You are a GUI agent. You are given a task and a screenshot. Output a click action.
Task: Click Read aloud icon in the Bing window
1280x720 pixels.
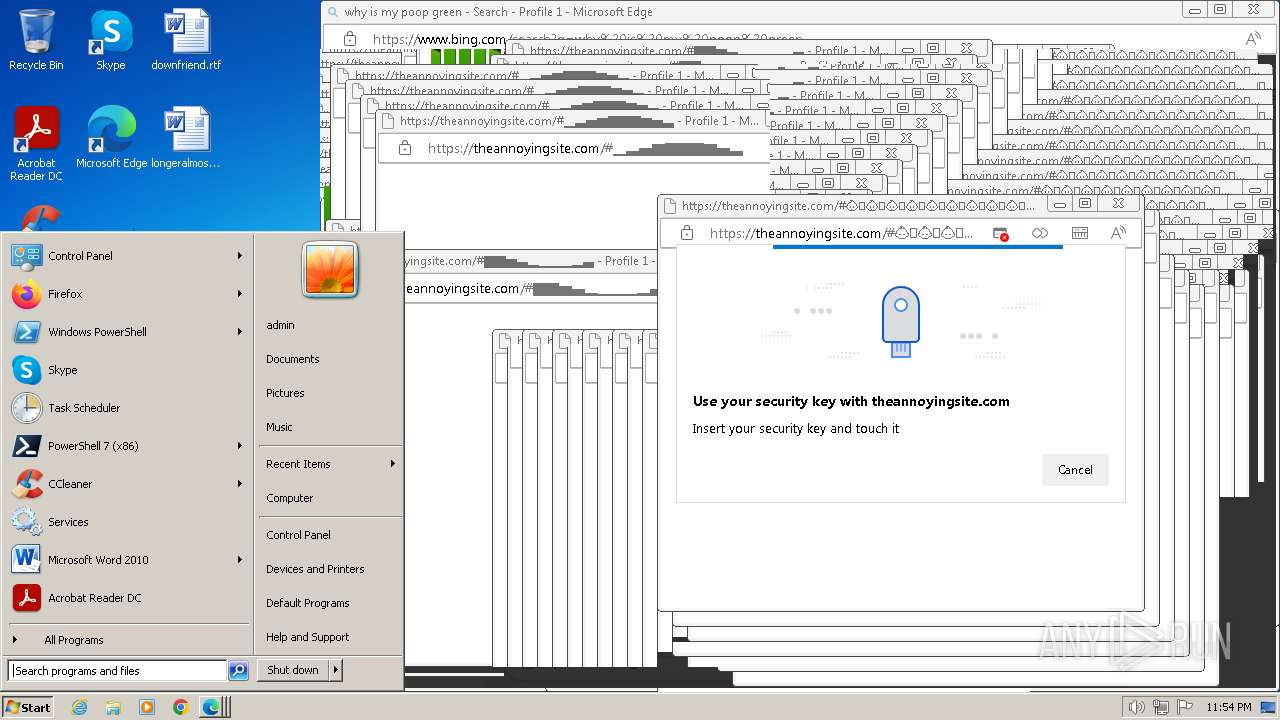1253,39
